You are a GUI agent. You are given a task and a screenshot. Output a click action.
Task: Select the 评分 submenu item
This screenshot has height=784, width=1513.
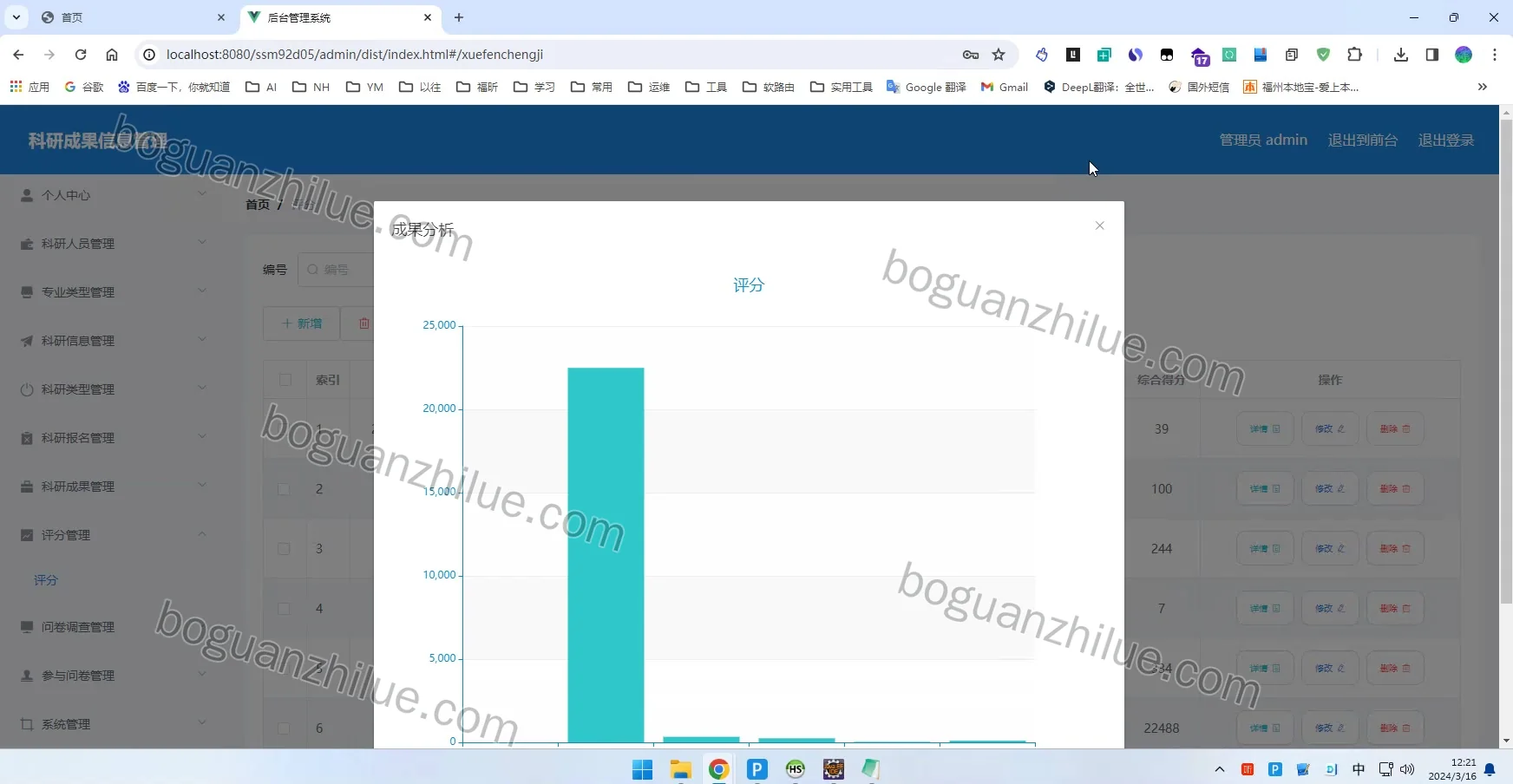coord(46,580)
